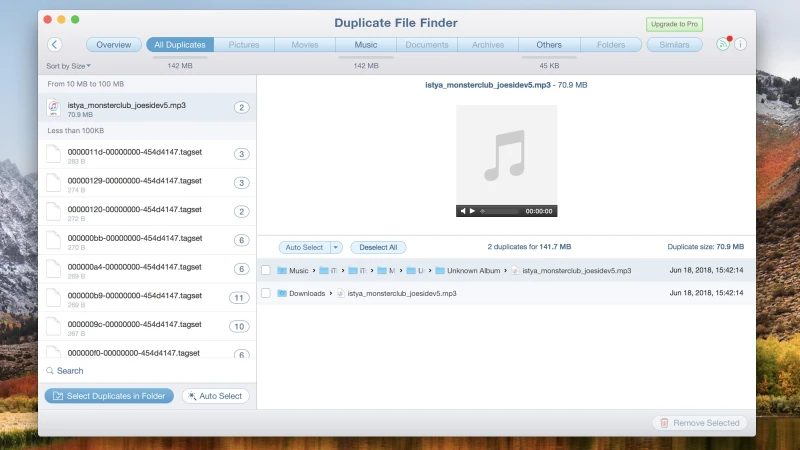800x450 pixels.
Task: Open the Others tab
Action: pos(549,44)
